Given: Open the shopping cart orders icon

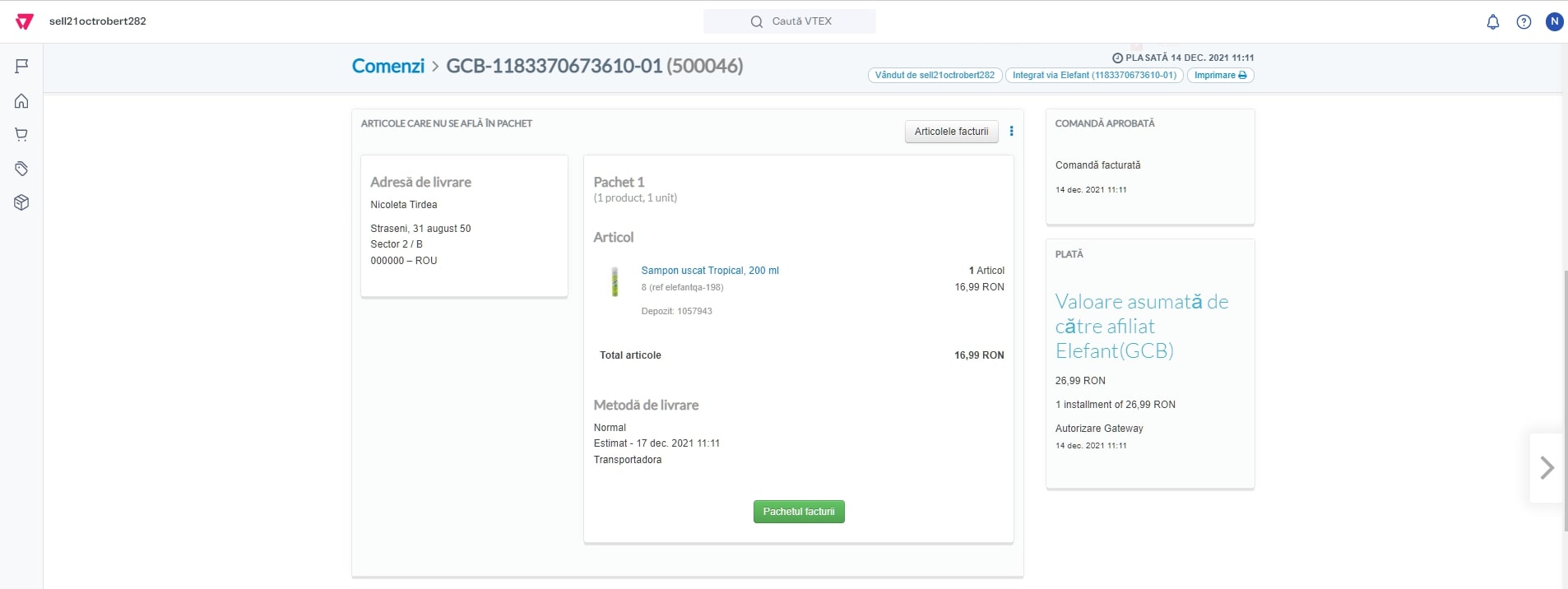Looking at the screenshot, I should 22,135.
